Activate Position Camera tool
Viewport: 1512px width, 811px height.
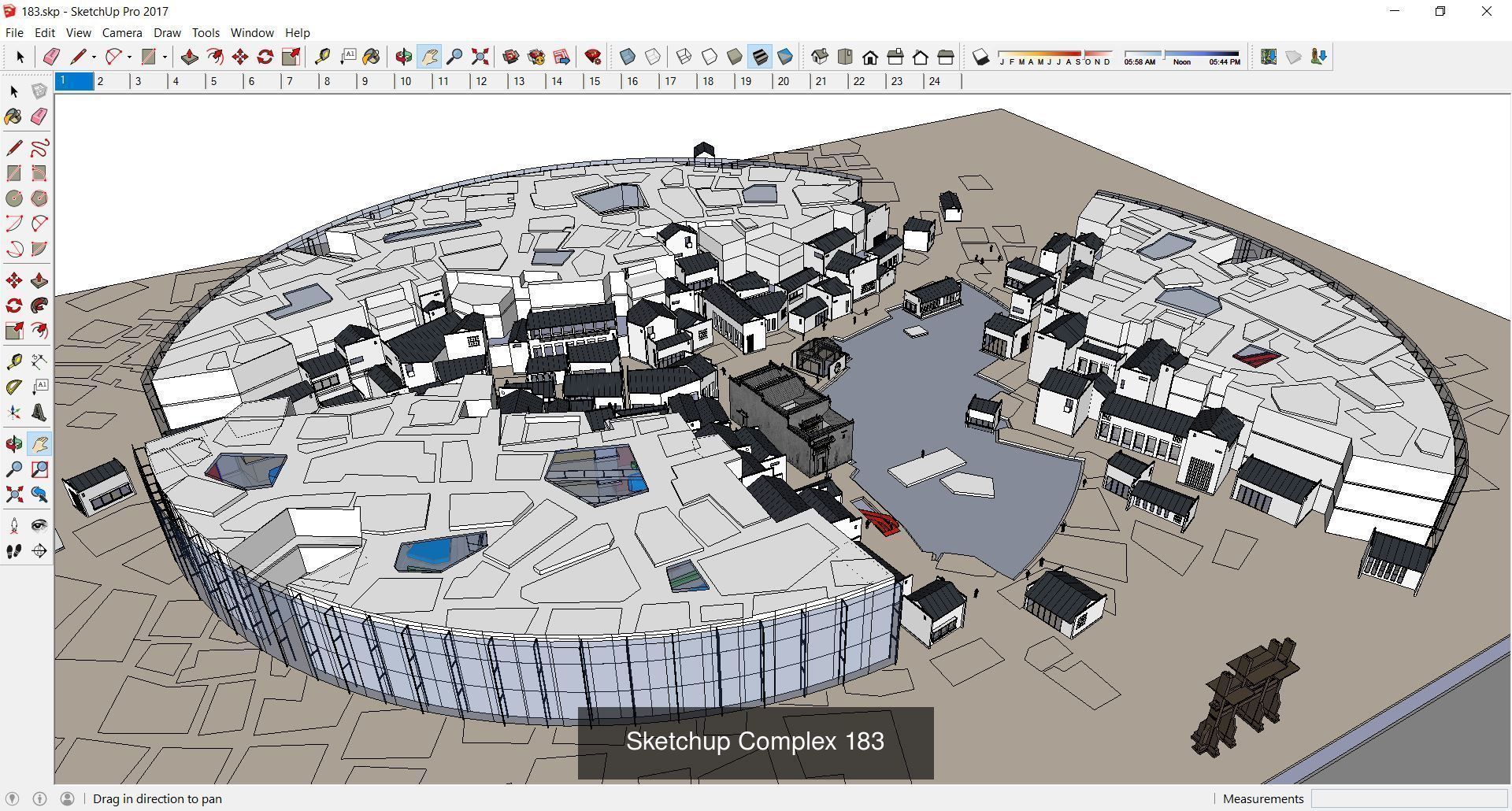tap(14, 526)
